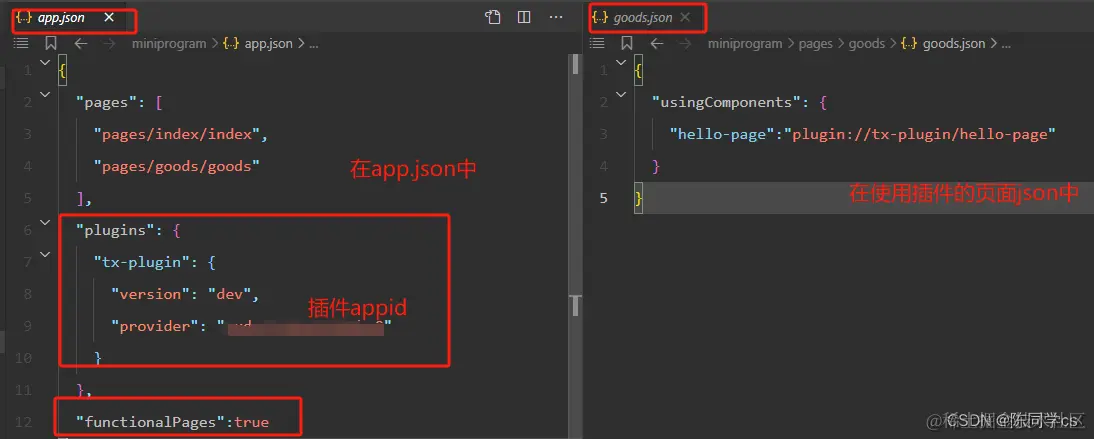Click the "pages/goods/goods" string

click(x=177, y=166)
